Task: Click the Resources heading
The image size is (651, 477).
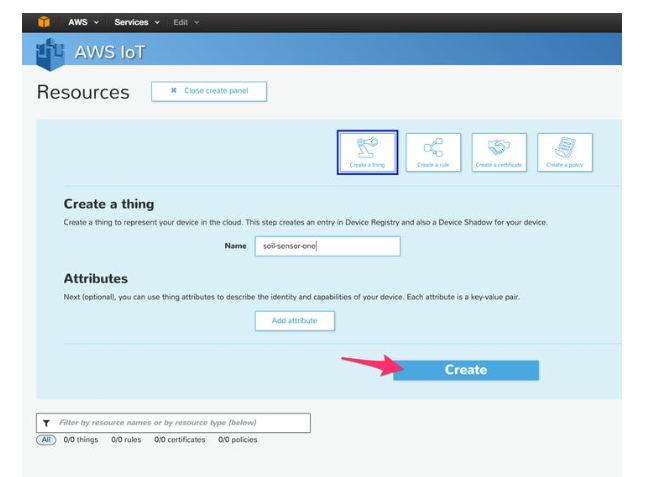Action: [x=83, y=92]
